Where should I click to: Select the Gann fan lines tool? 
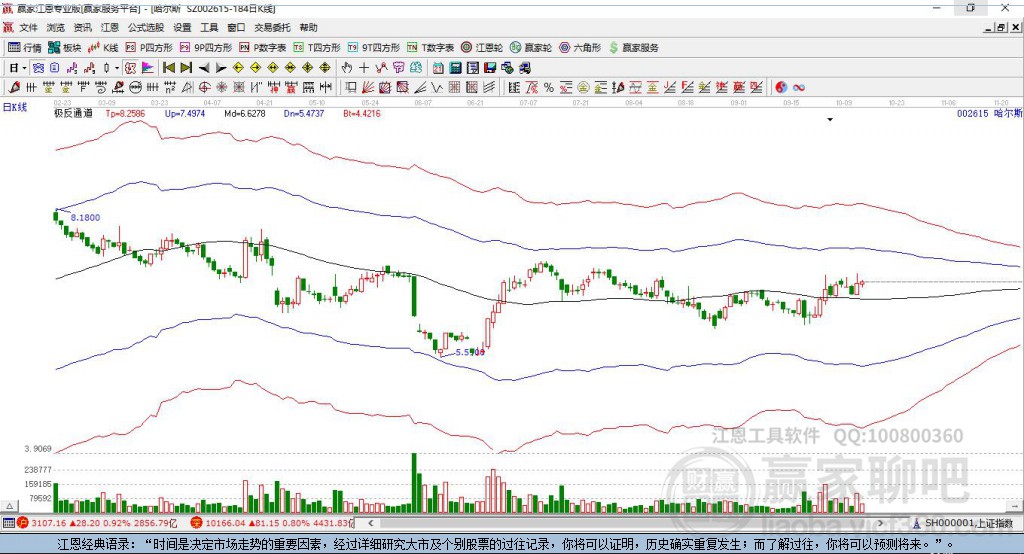click(x=368, y=88)
